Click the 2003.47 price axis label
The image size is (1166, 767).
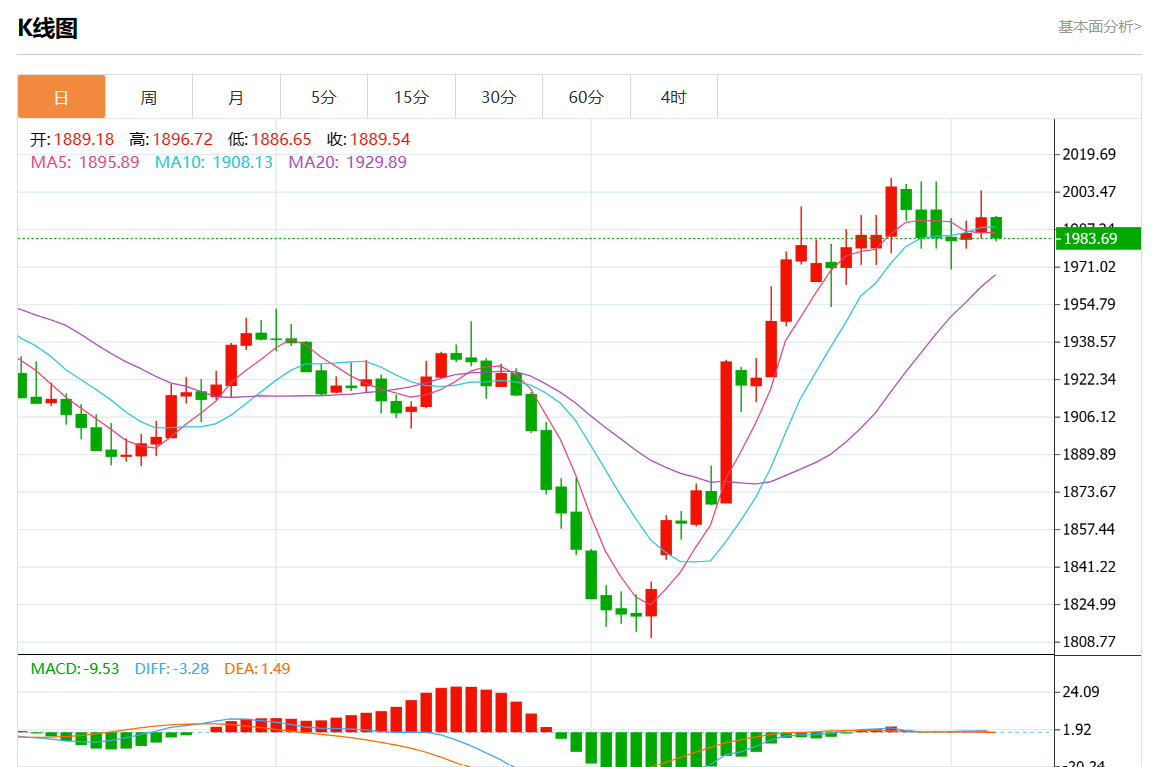[1089, 191]
